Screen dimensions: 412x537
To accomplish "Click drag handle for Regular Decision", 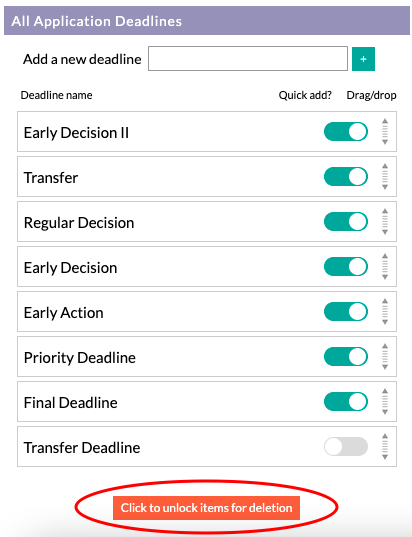I will coord(385,222).
